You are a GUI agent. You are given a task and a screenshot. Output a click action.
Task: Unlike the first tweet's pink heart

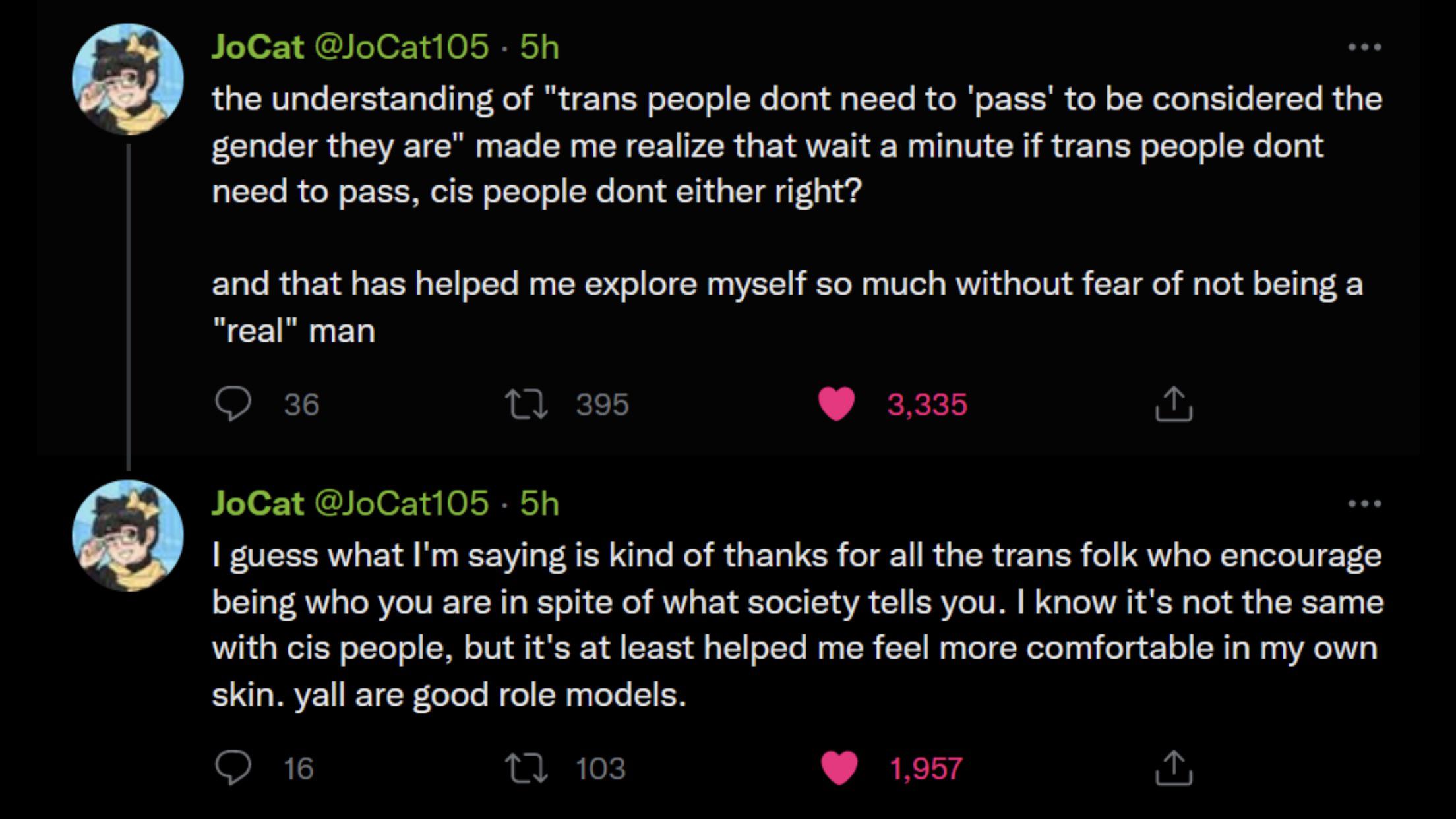coord(837,404)
